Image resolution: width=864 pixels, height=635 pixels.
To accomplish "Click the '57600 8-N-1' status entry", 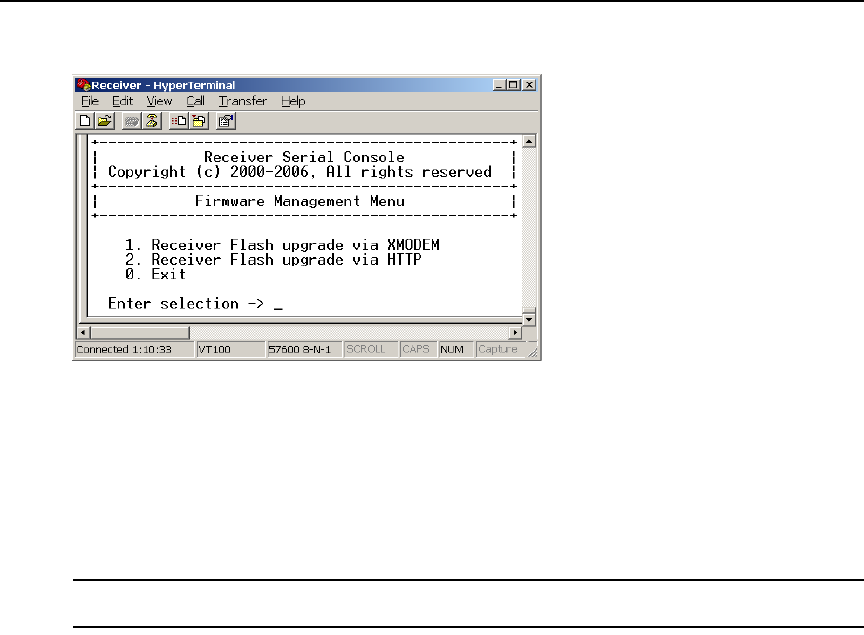I will 304,349.
